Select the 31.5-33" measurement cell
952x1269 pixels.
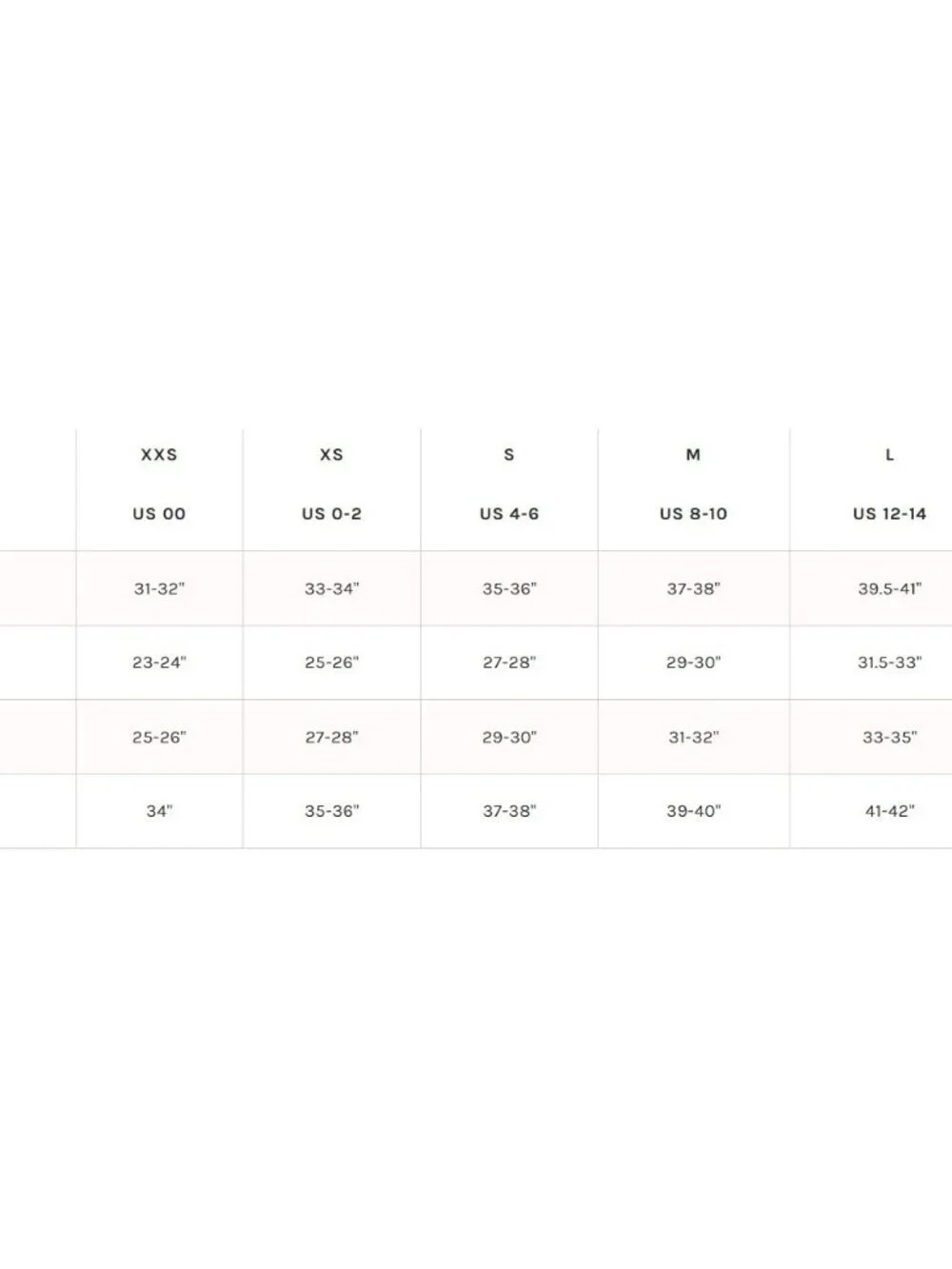(x=890, y=663)
